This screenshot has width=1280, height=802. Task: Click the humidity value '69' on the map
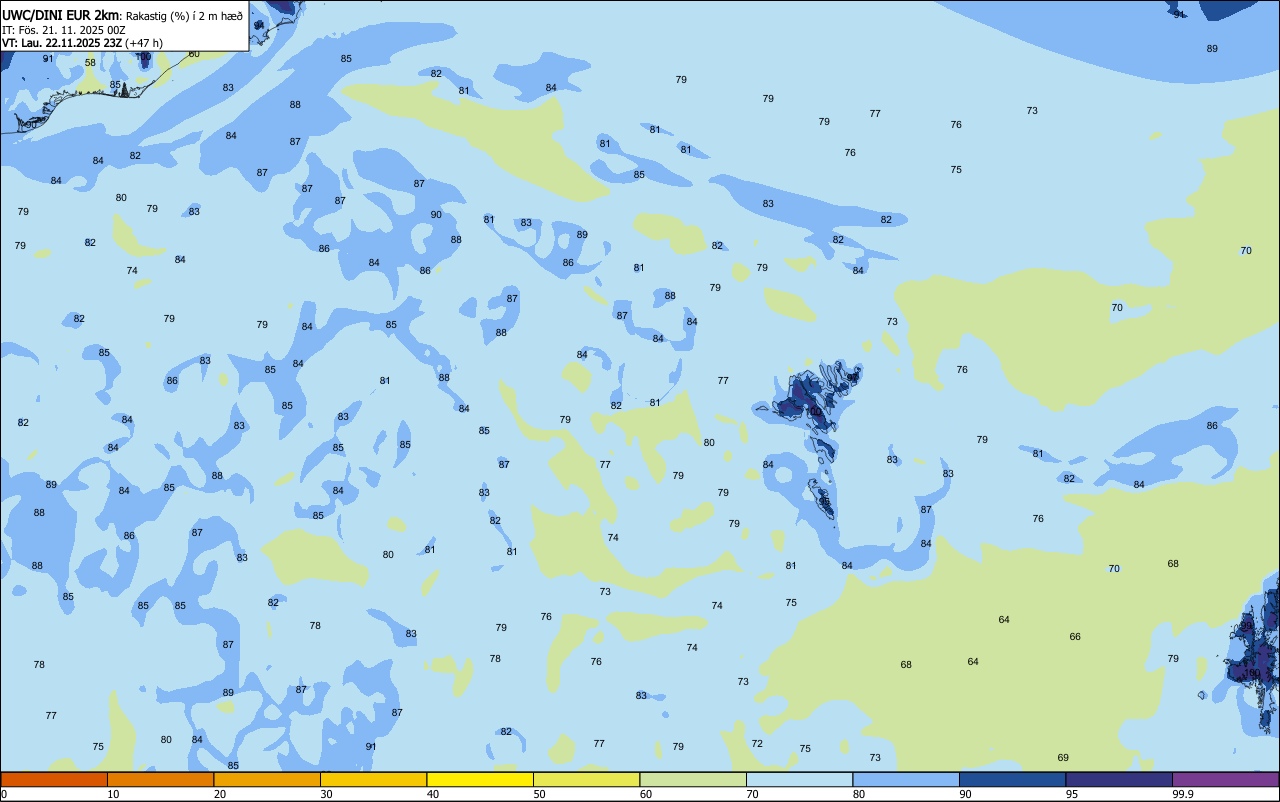click(x=1063, y=758)
